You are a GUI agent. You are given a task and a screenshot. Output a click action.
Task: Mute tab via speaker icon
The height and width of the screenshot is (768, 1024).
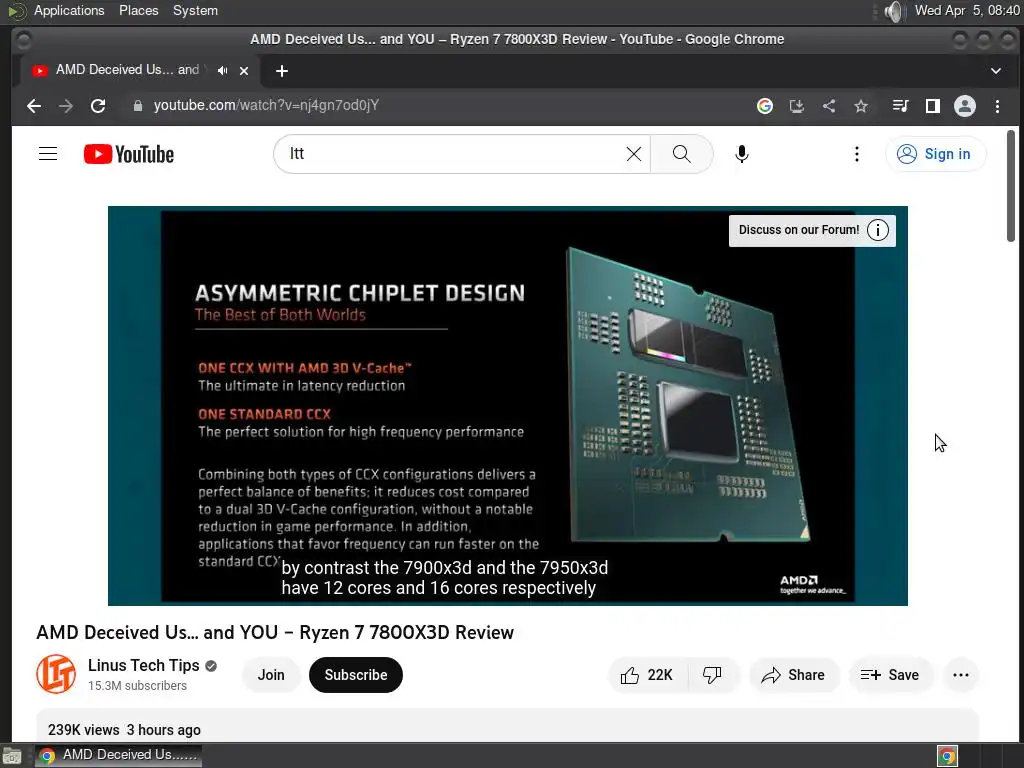[x=223, y=71]
